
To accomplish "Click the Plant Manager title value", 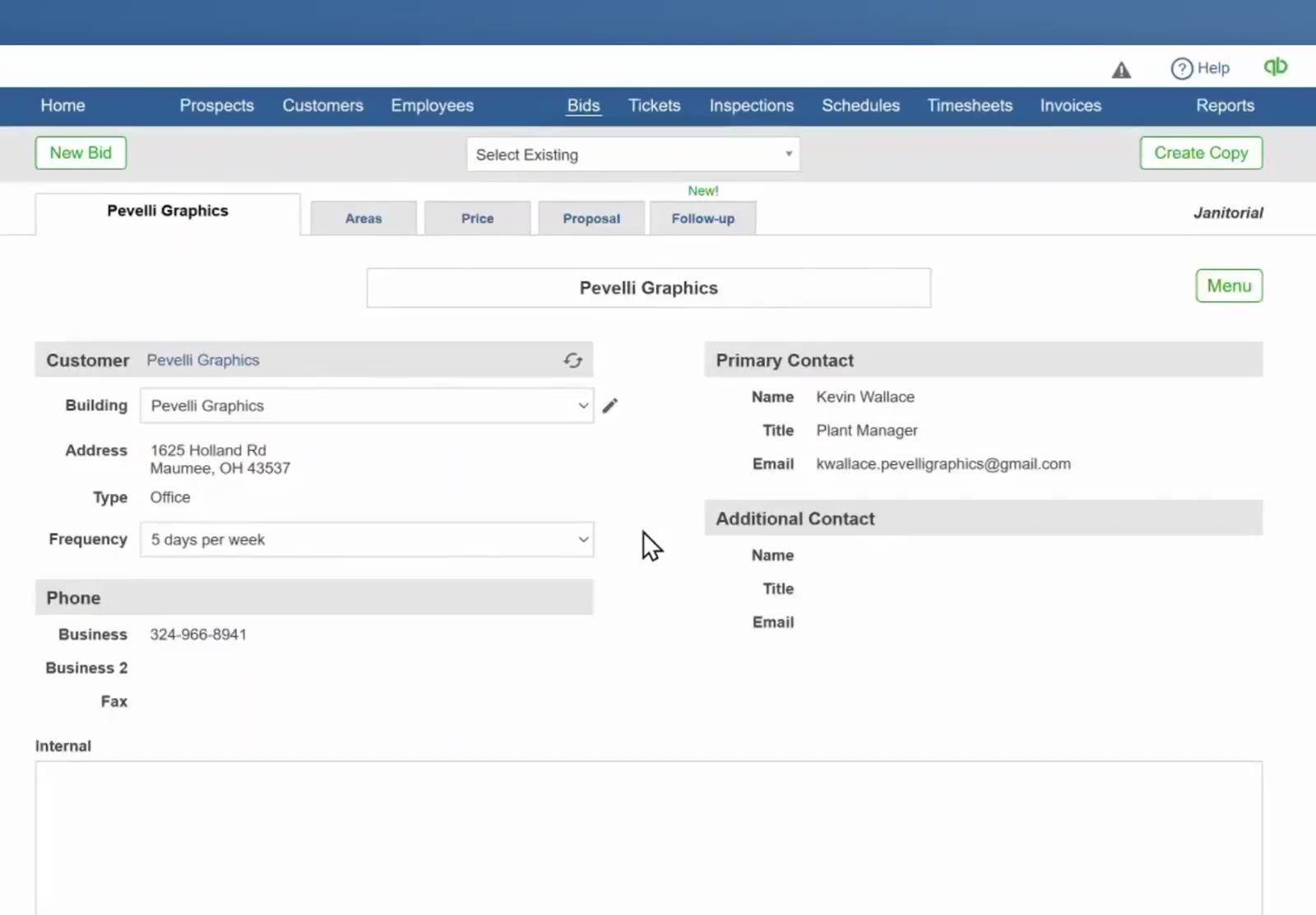I will click(x=867, y=430).
